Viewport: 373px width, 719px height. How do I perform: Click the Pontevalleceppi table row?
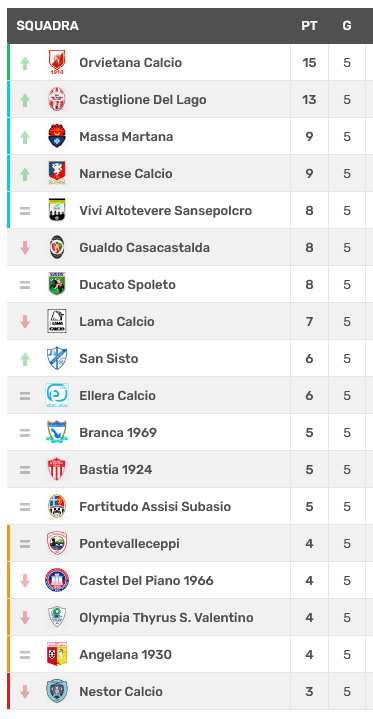[190, 543]
